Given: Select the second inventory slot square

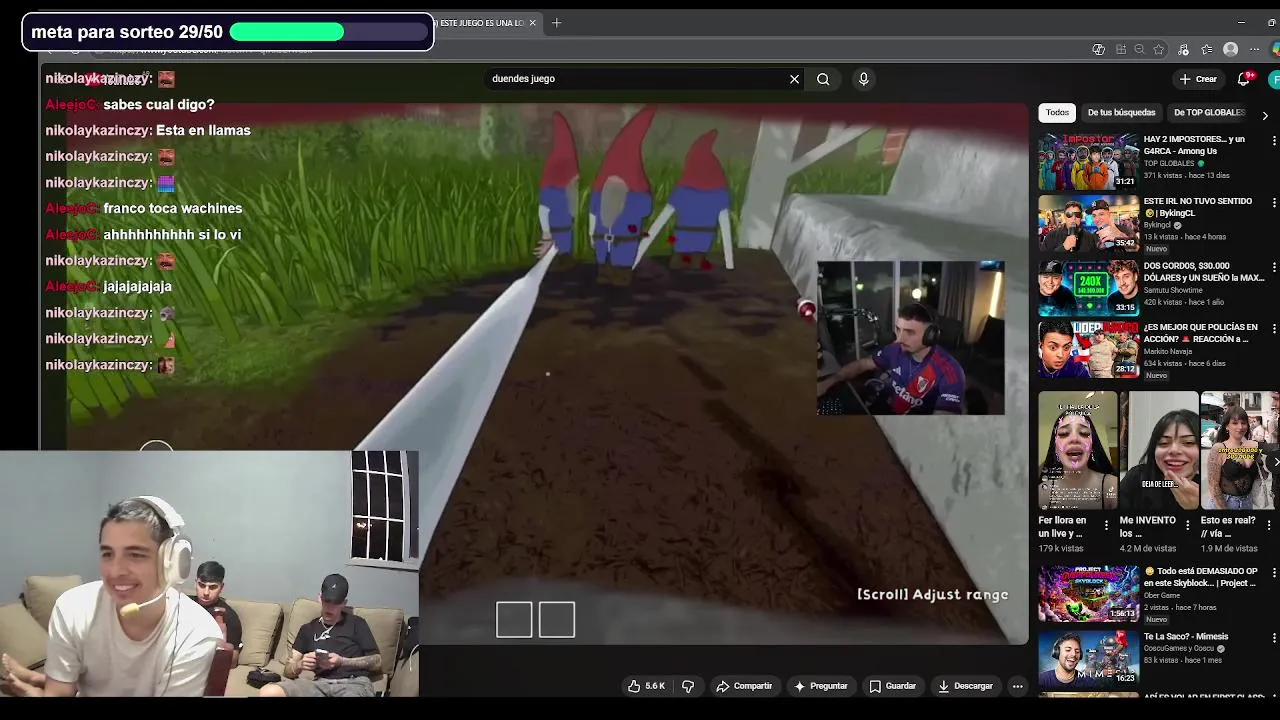Looking at the screenshot, I should tap(557, 620).
